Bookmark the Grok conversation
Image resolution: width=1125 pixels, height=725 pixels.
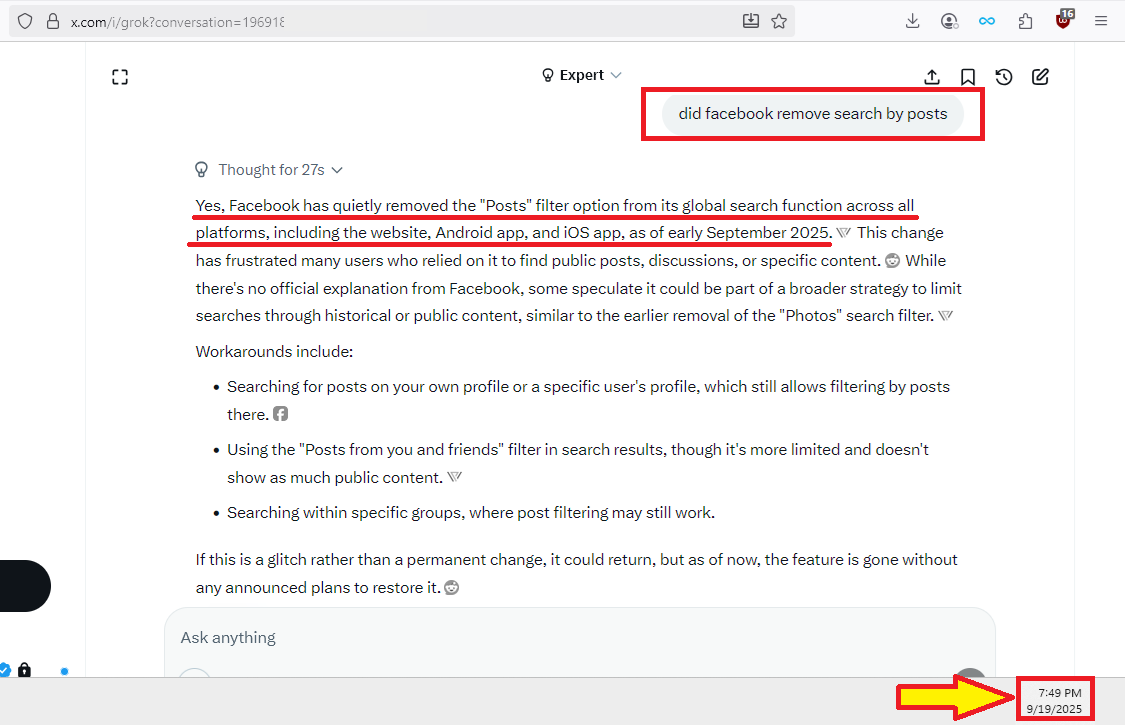tap(968, 77)
